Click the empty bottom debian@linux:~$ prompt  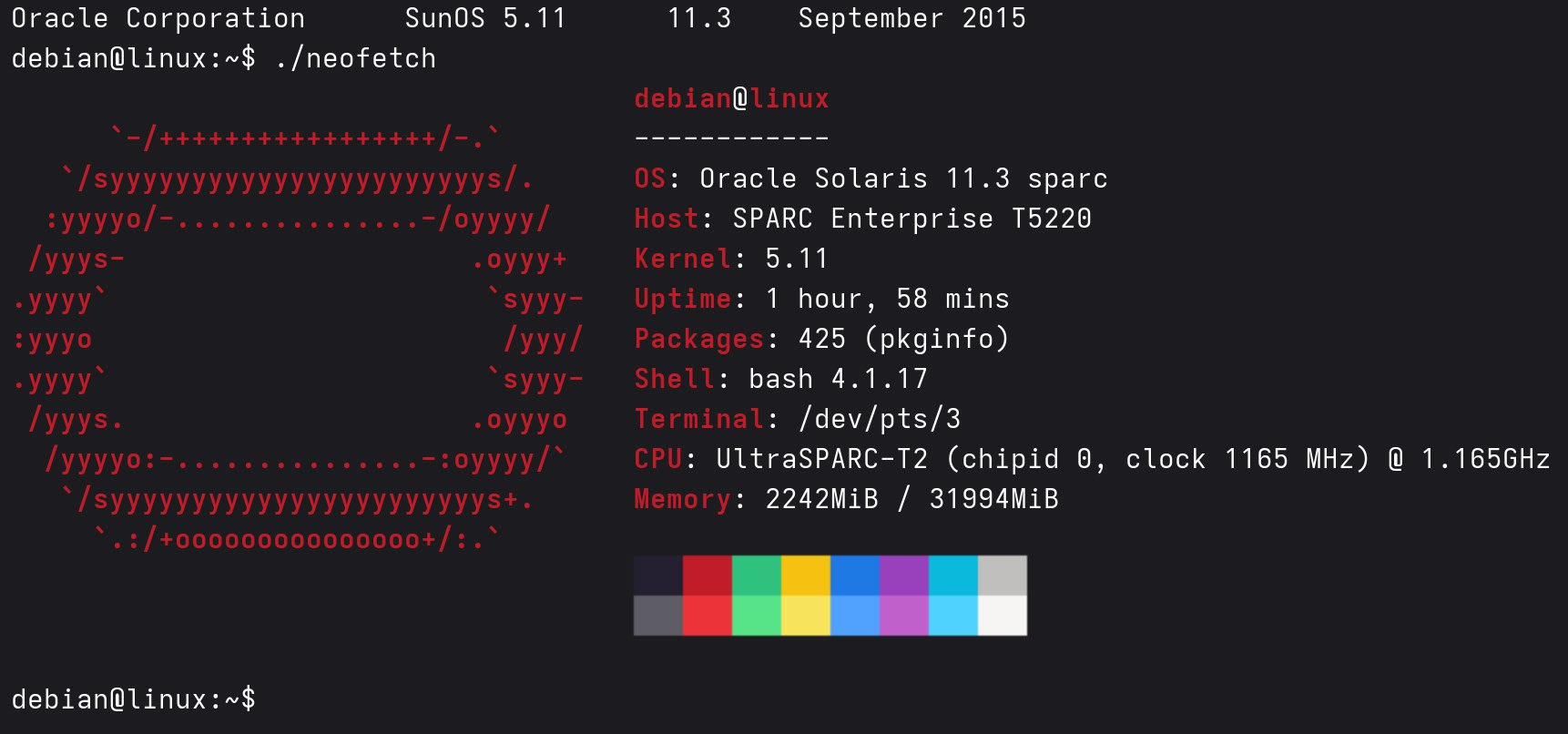pos(134,699)
